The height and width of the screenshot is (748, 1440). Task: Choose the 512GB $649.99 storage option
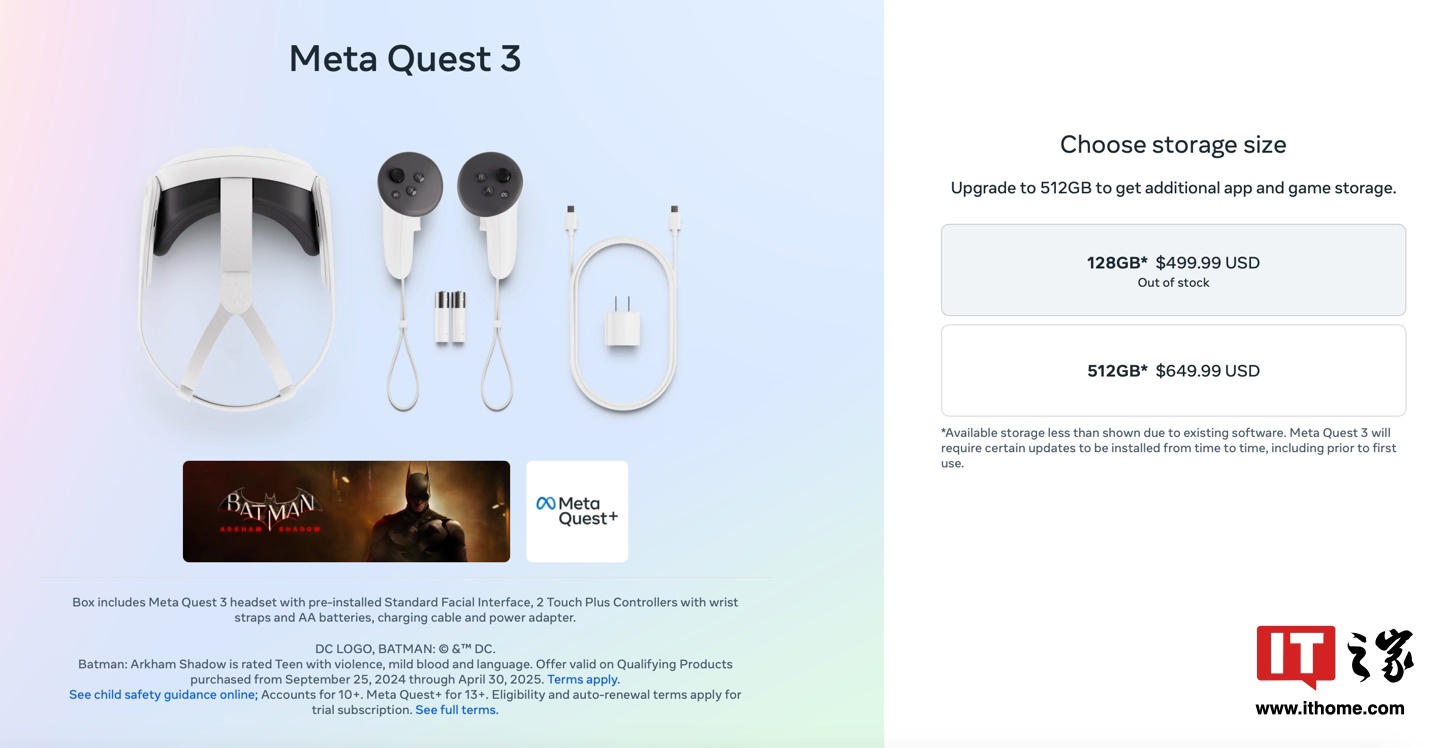coord(1173,371)
